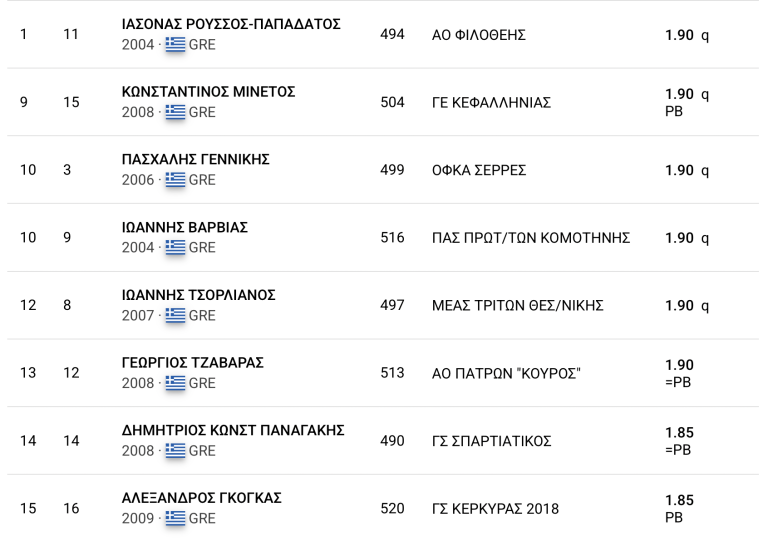Image resolution: width=768 pixels, height=541 pixels.
Task: Select club ΓΣ ΚΕΡΚΥΡΑΣ 2018
Action: (x=495, y=509)
